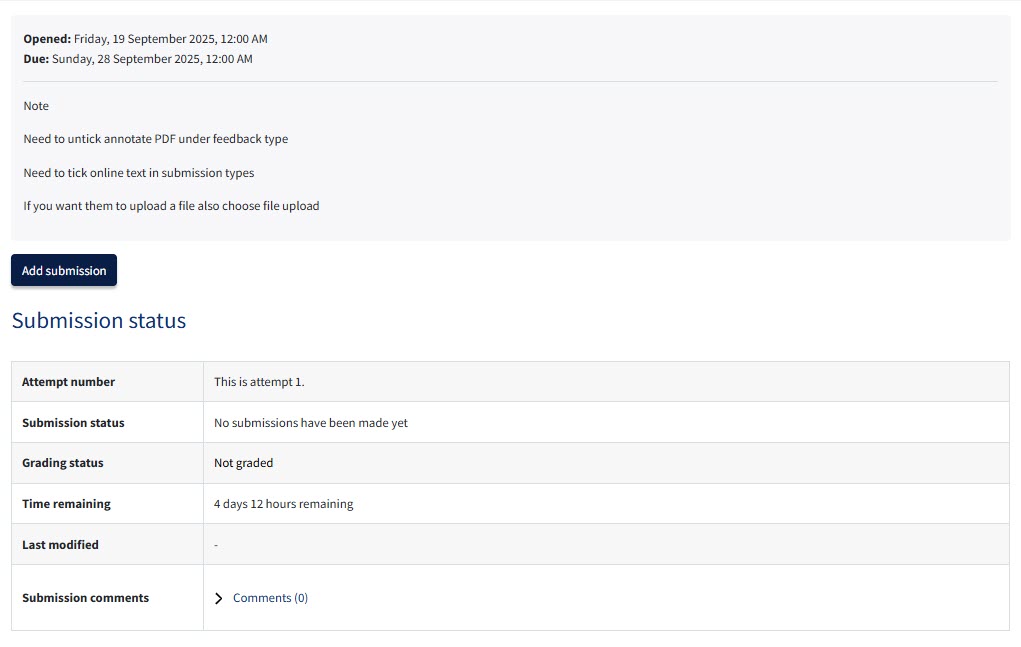This screenshot has height=647, width=1021.
Task: Click the Submission status row label
Action: point(73,423)
